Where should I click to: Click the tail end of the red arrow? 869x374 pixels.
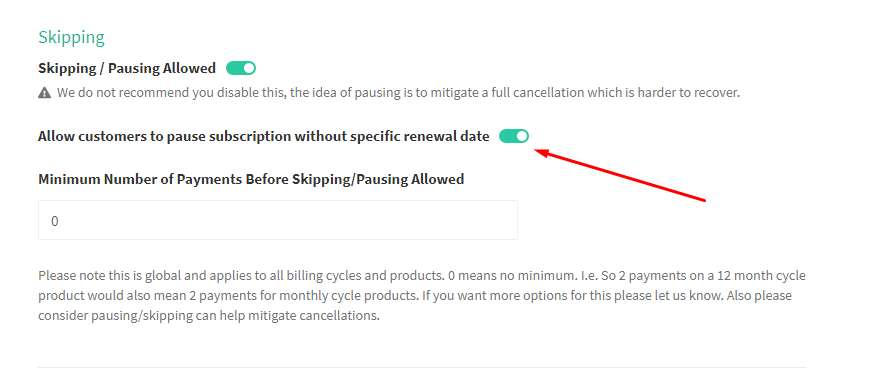pos(701,198)
